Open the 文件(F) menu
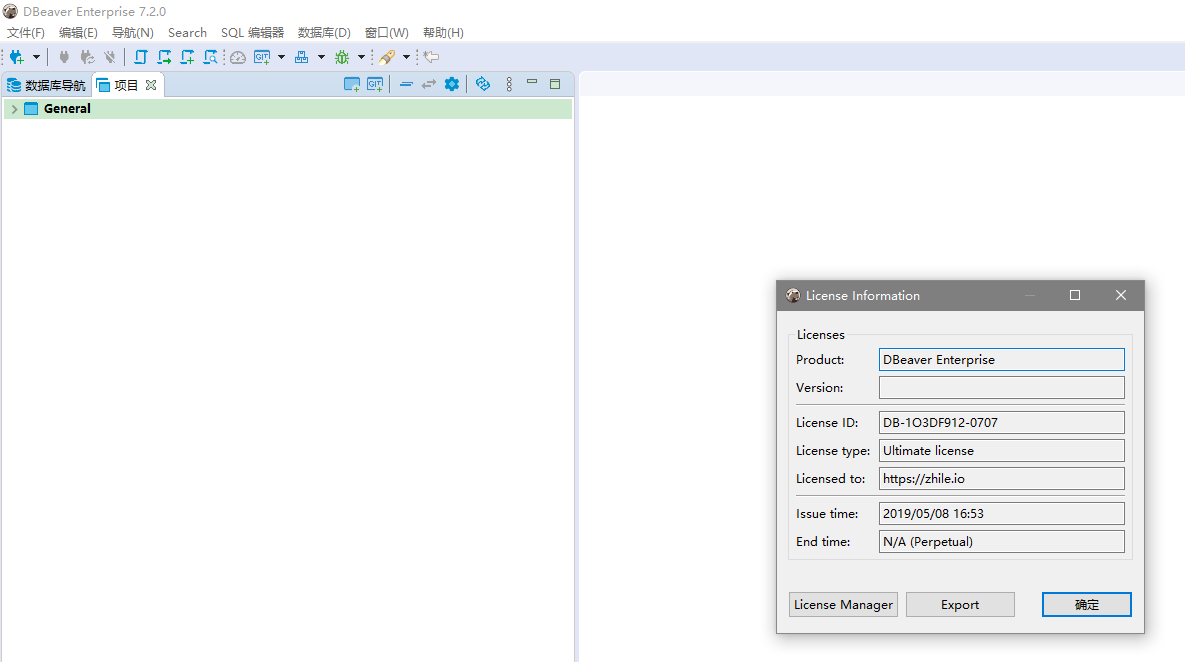 26,32
